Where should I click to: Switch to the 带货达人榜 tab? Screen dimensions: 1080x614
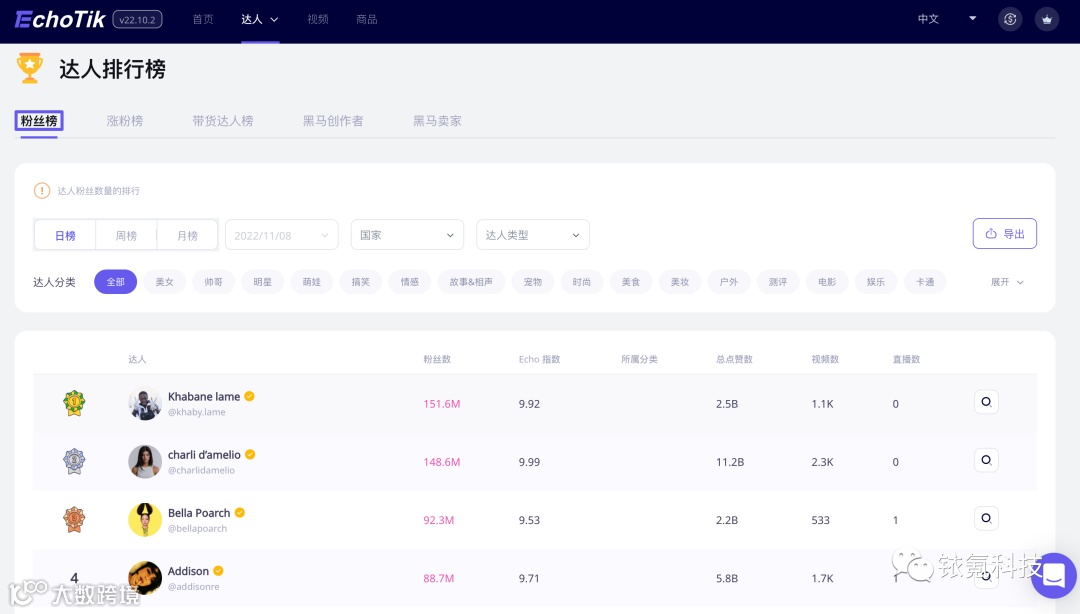pos(222,121)
